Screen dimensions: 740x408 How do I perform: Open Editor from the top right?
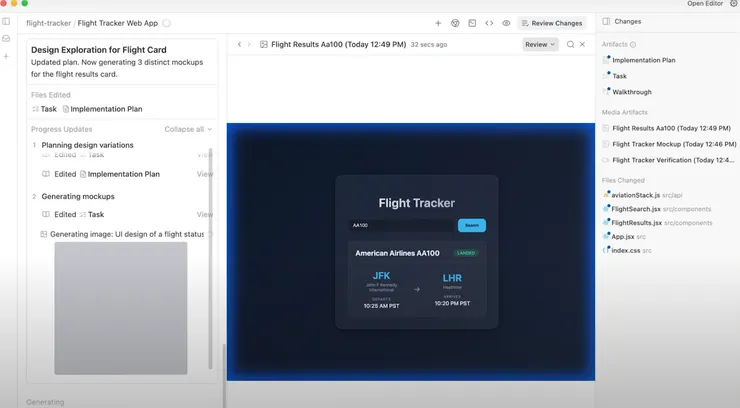[705, 3]
